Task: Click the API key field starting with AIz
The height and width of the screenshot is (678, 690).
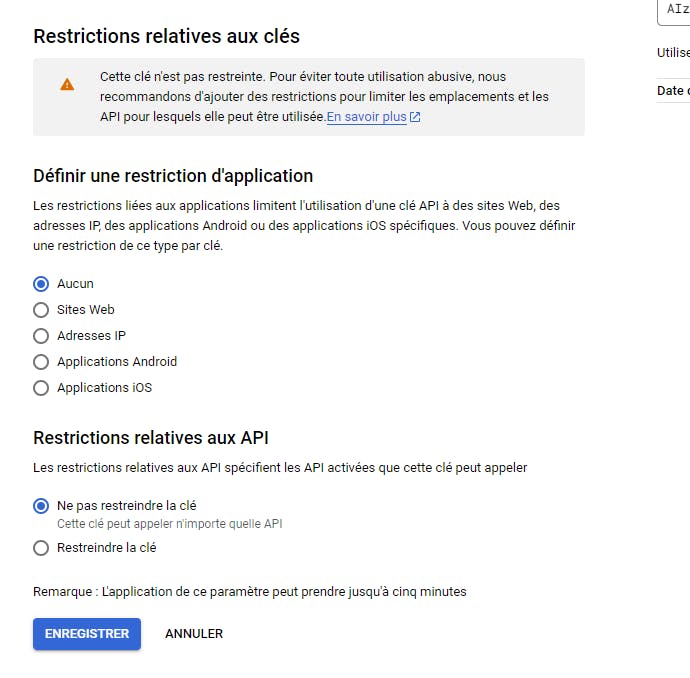Action: click(675, 10)
